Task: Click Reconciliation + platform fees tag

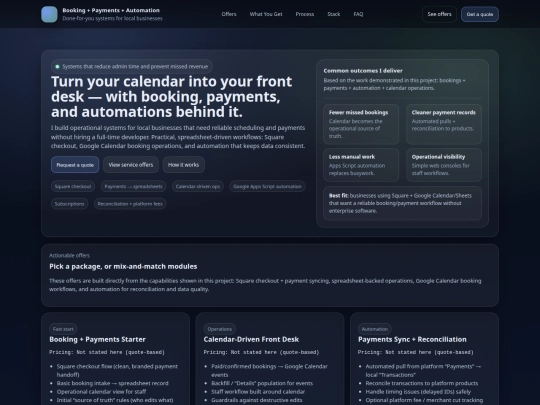Action: point(130,204)
